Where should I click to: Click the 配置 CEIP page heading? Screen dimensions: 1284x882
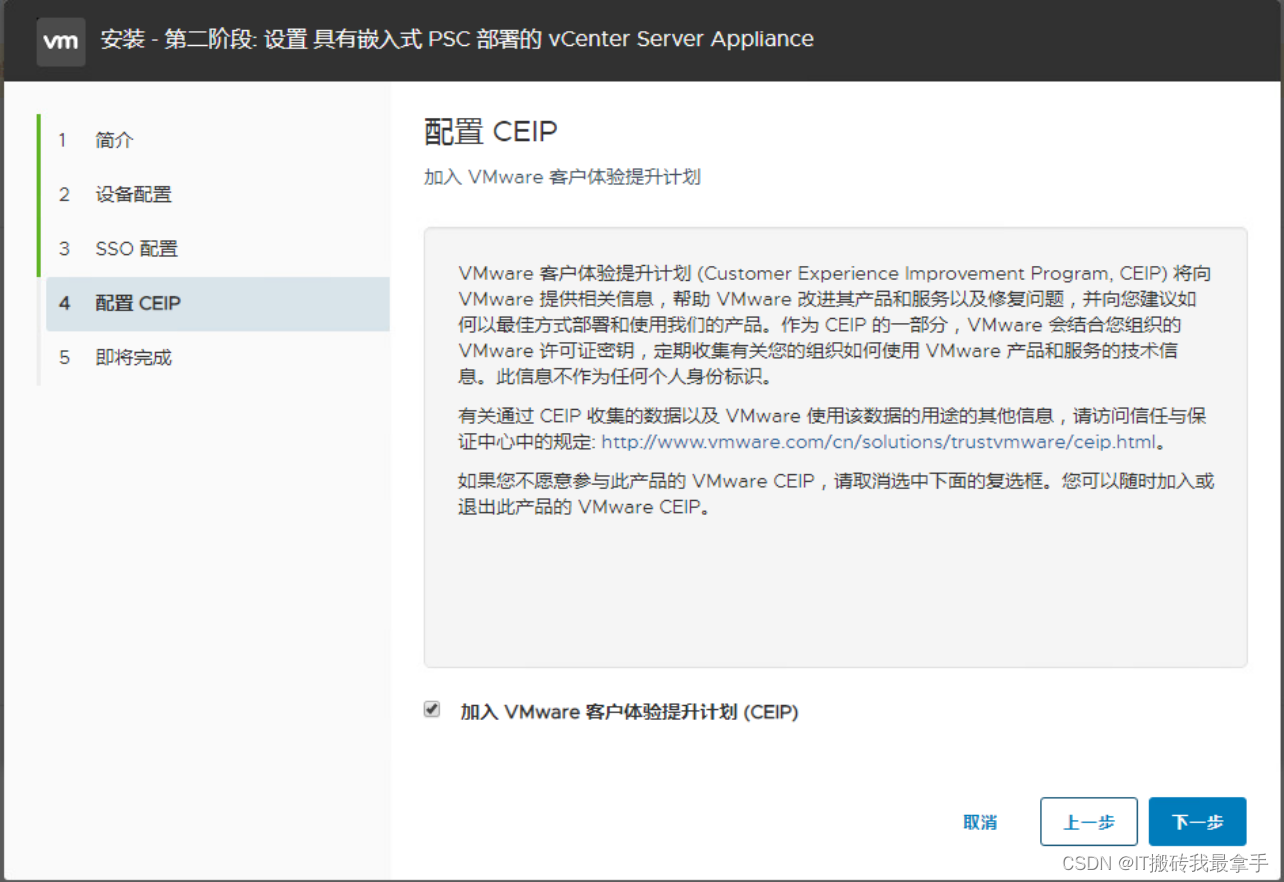click(x=491, y=132)
